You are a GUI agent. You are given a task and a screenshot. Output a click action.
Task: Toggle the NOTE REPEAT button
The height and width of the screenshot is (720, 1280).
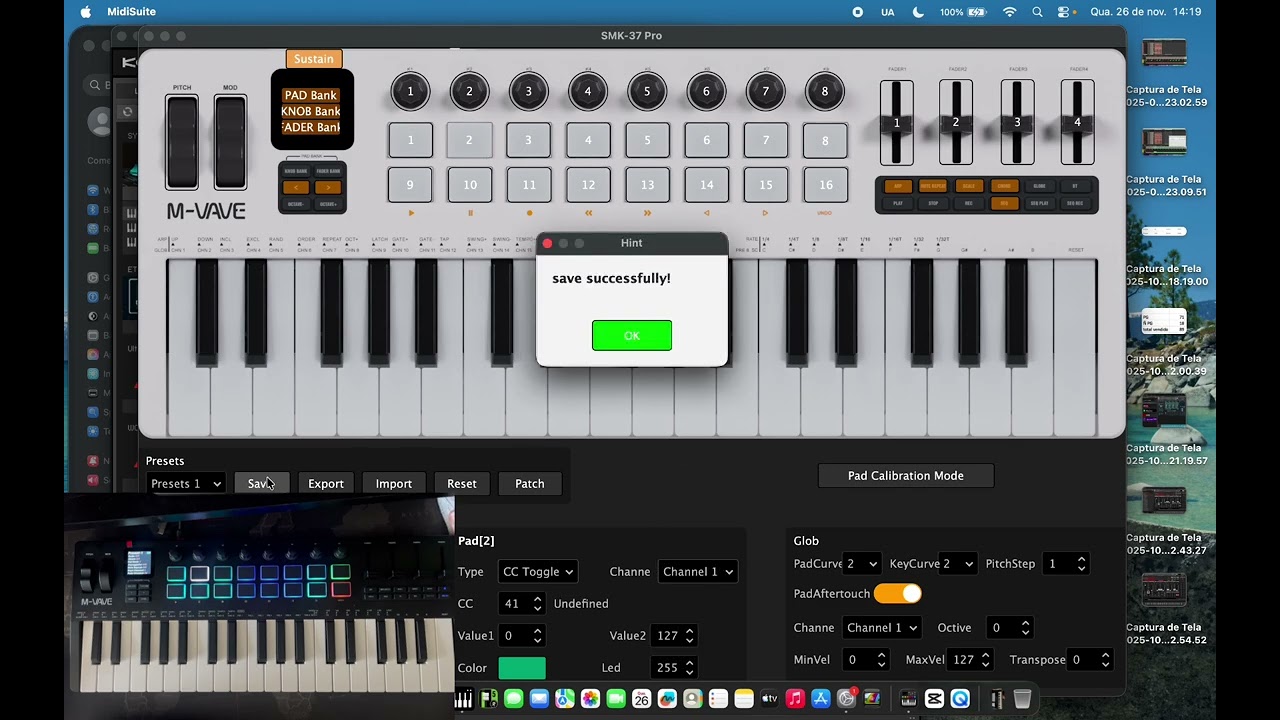(x=933, y=186)
